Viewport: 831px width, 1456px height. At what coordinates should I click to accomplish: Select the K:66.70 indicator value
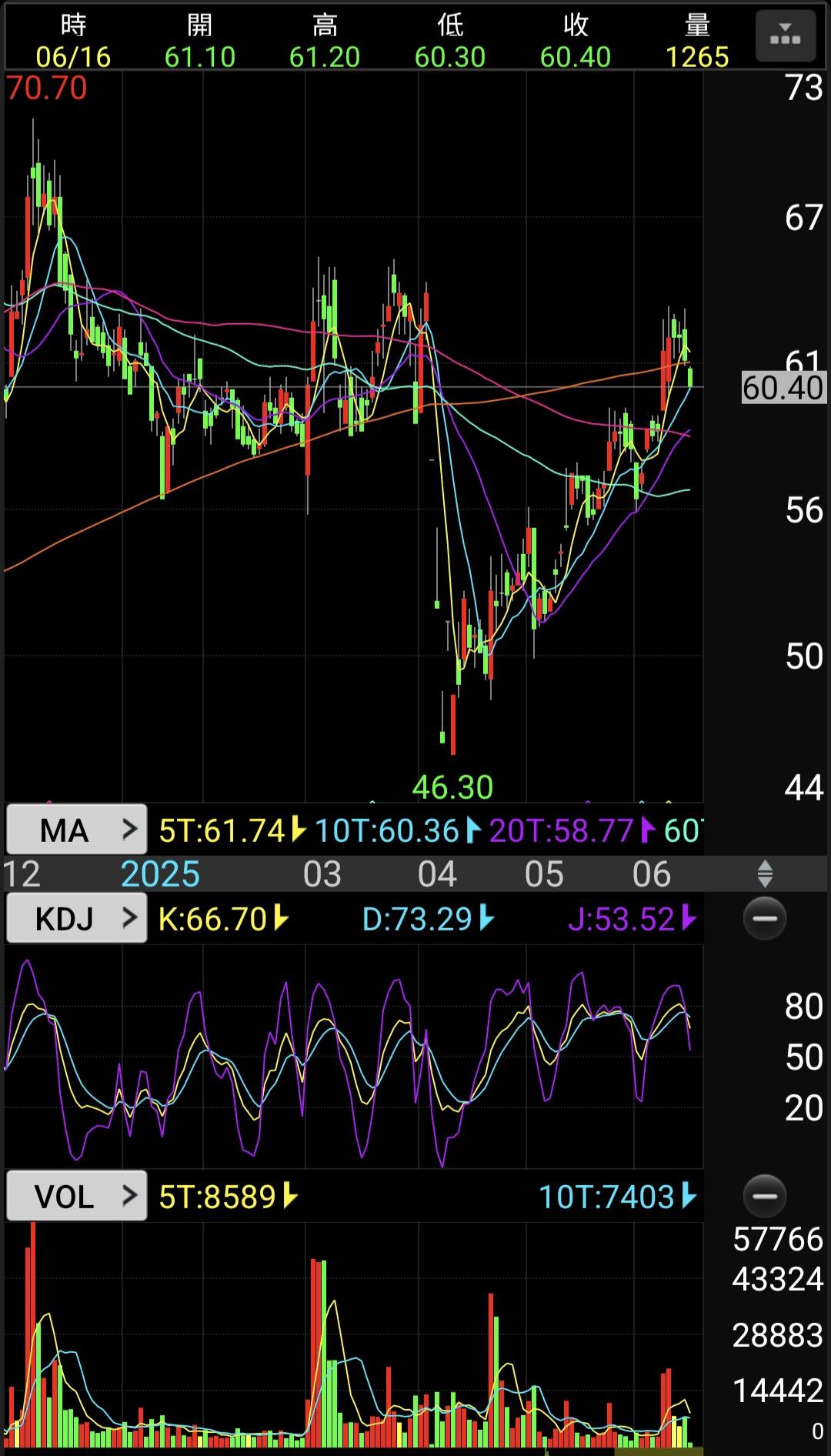point(222,919)
